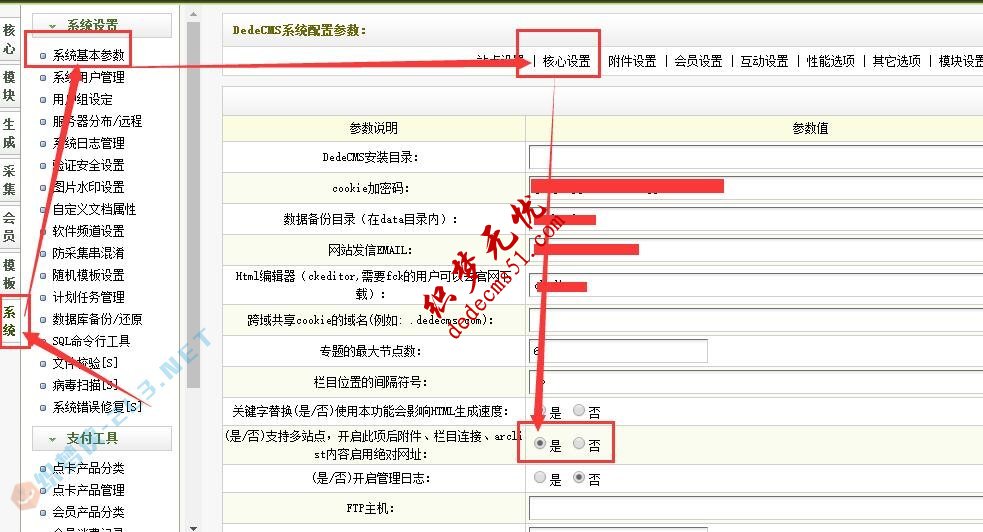Click sidebar scrollbar up arrow

[x=193, y=14]
